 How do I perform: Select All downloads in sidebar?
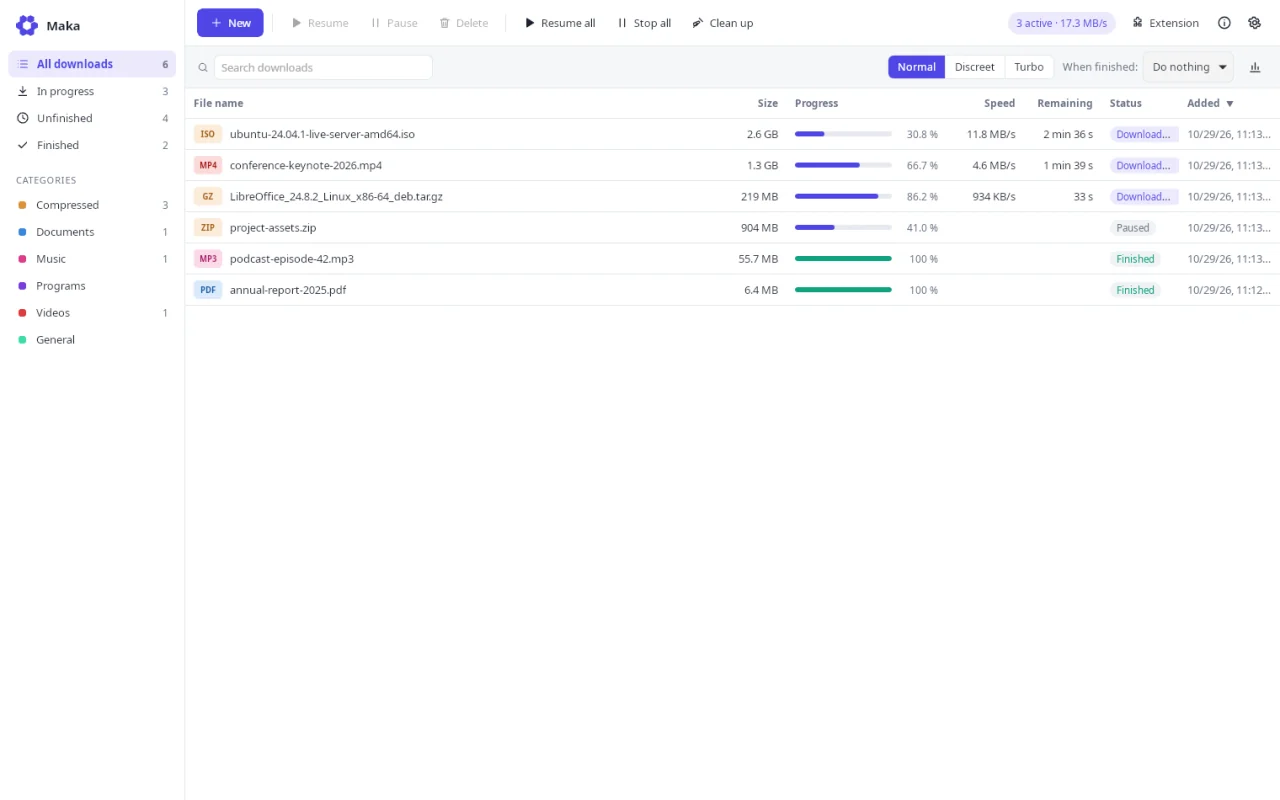92,64
